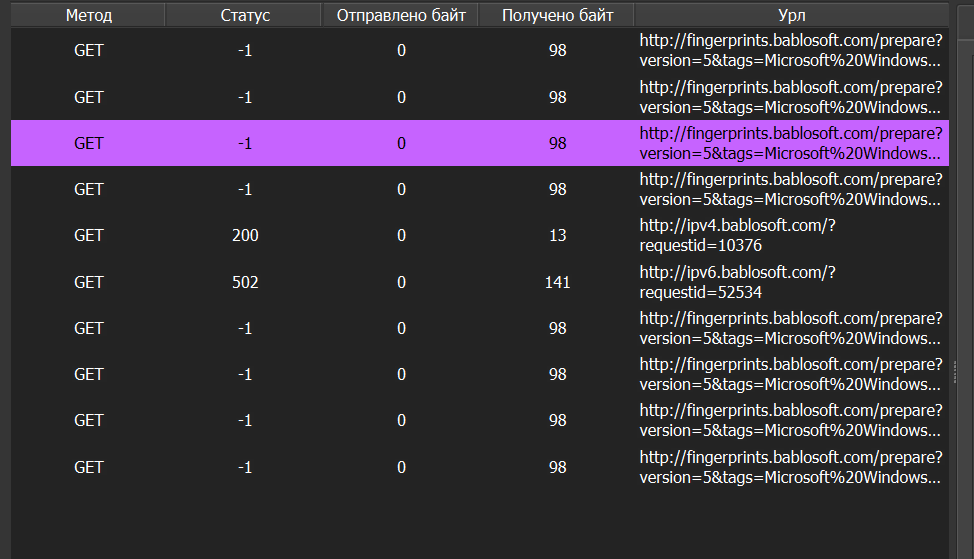Viewport: 974px width, 559px height.
Task: Click the Получено байт column header
Action: click(557, 15)
